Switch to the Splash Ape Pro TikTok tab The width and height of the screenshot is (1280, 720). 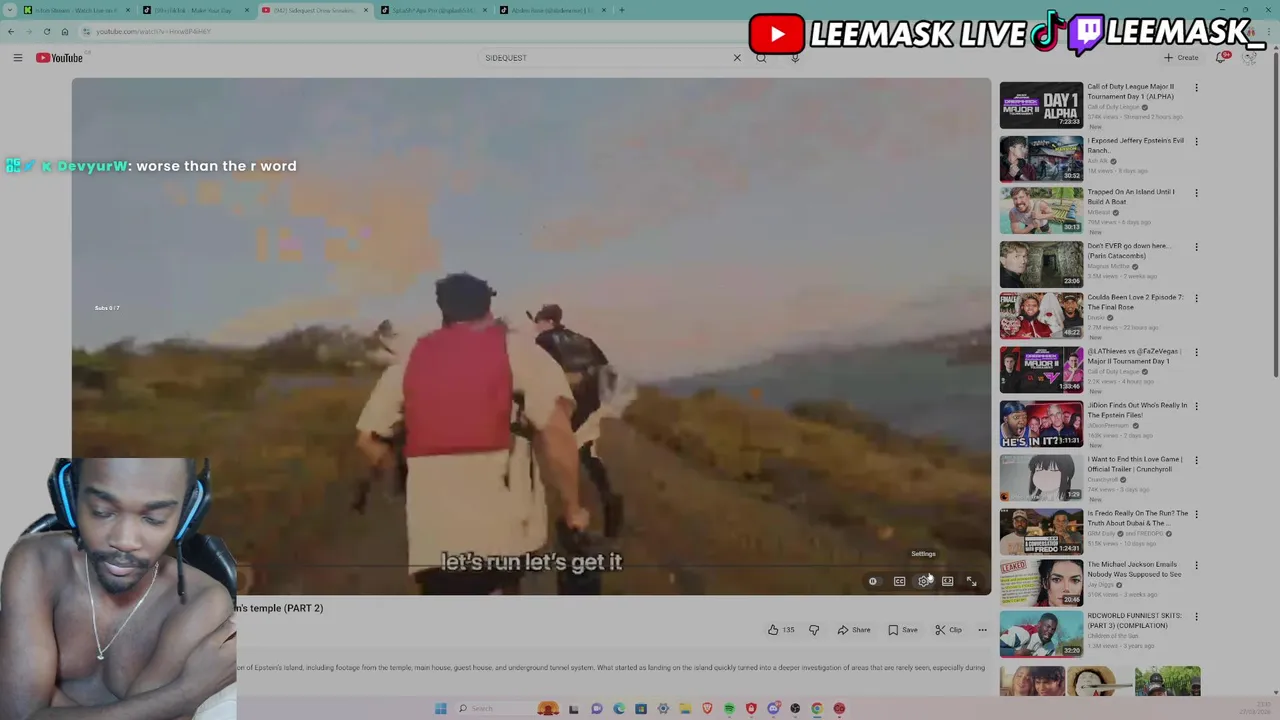tap(434, 10)
